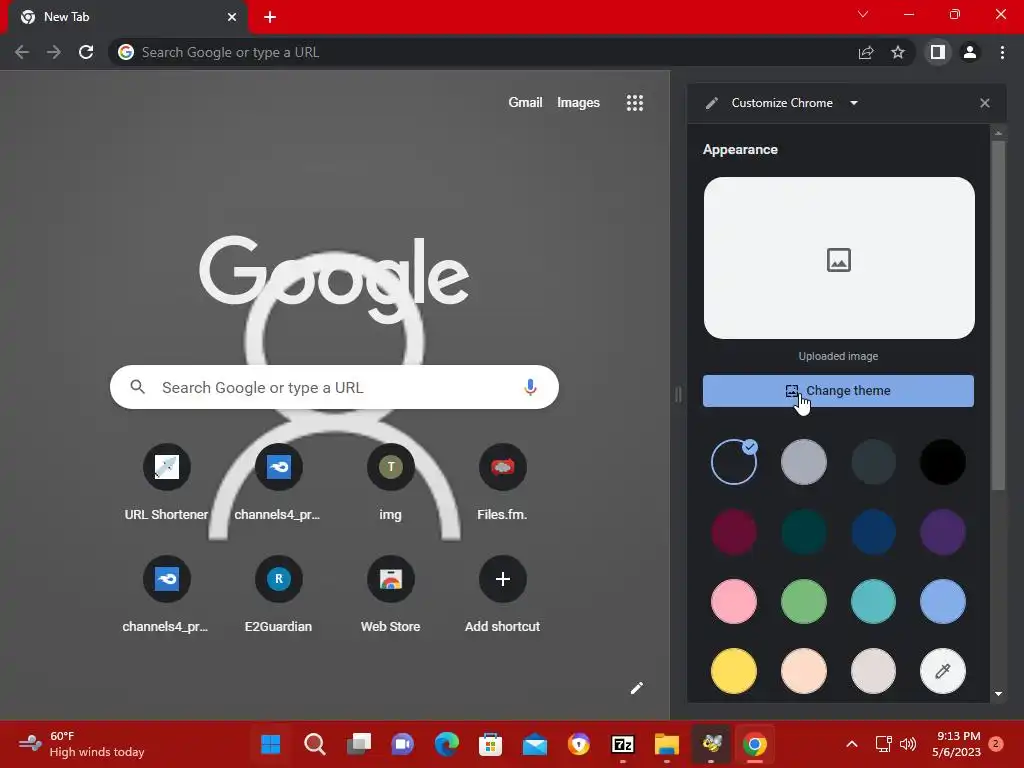Screen dimensions: 1024x768
Task: Open Chrome's three-dot menu
Action: point(1002,52)
